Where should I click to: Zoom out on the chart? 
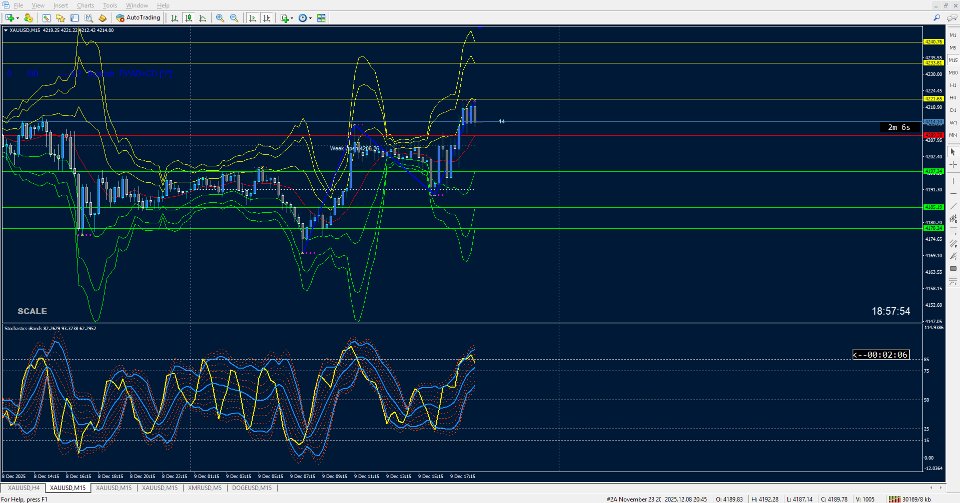tap(234, 18)
